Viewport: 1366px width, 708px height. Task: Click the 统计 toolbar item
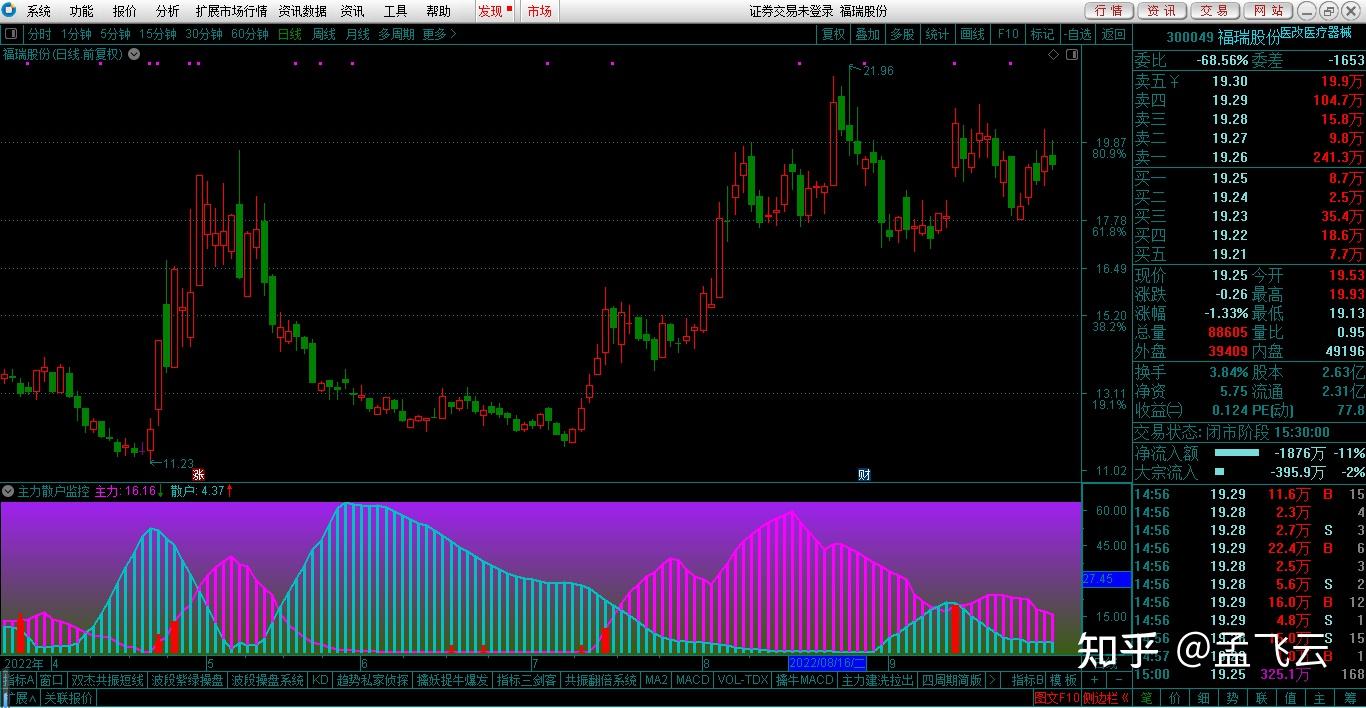[937, 34]
